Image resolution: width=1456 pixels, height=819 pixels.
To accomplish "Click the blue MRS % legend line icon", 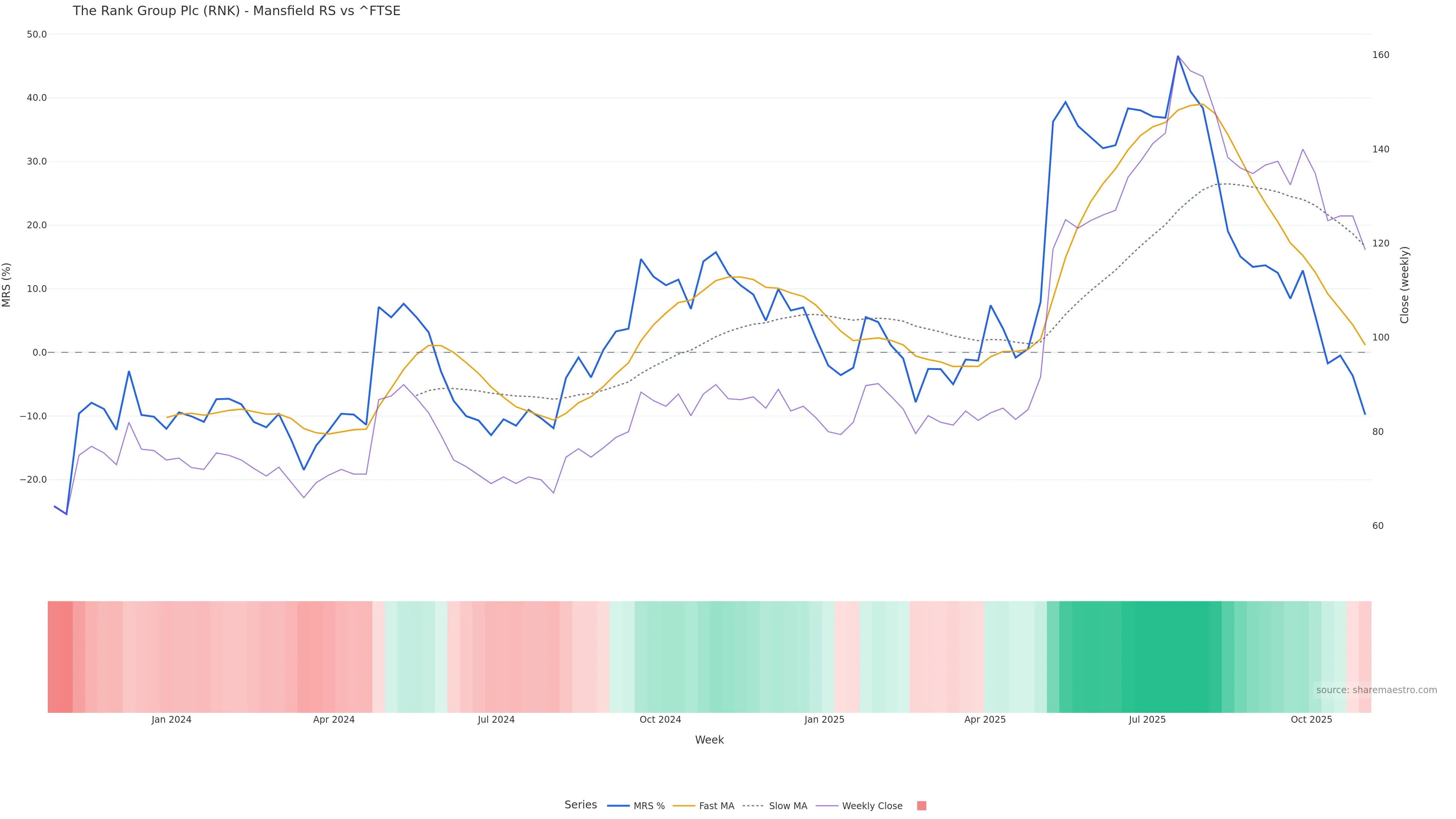I will coord(618,806).
